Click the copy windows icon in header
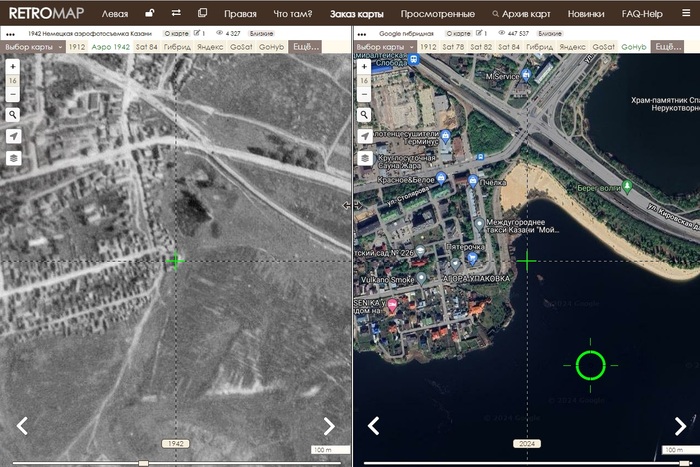The height and width of the screenshot is (467, 700). [x=203, y=14]
